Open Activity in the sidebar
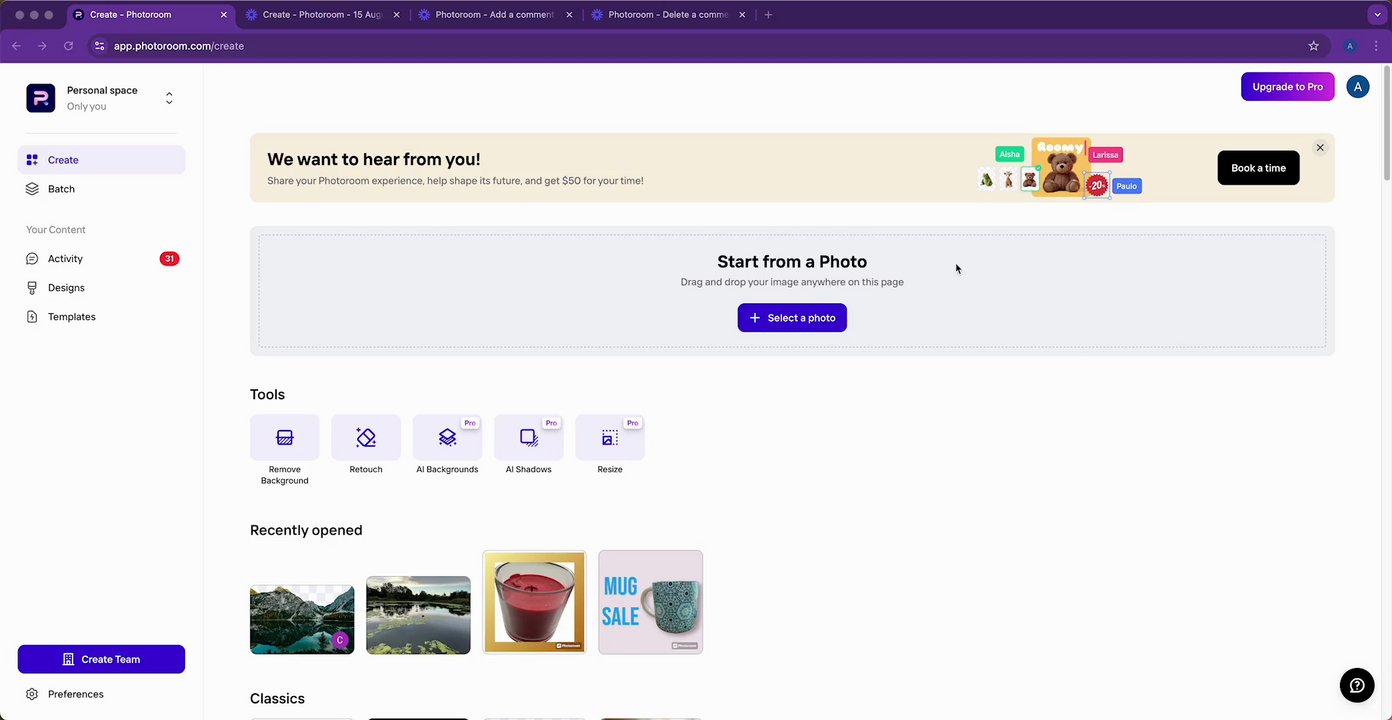The width and height of the screenshot is (1392, 720). (x=101, y=259)
